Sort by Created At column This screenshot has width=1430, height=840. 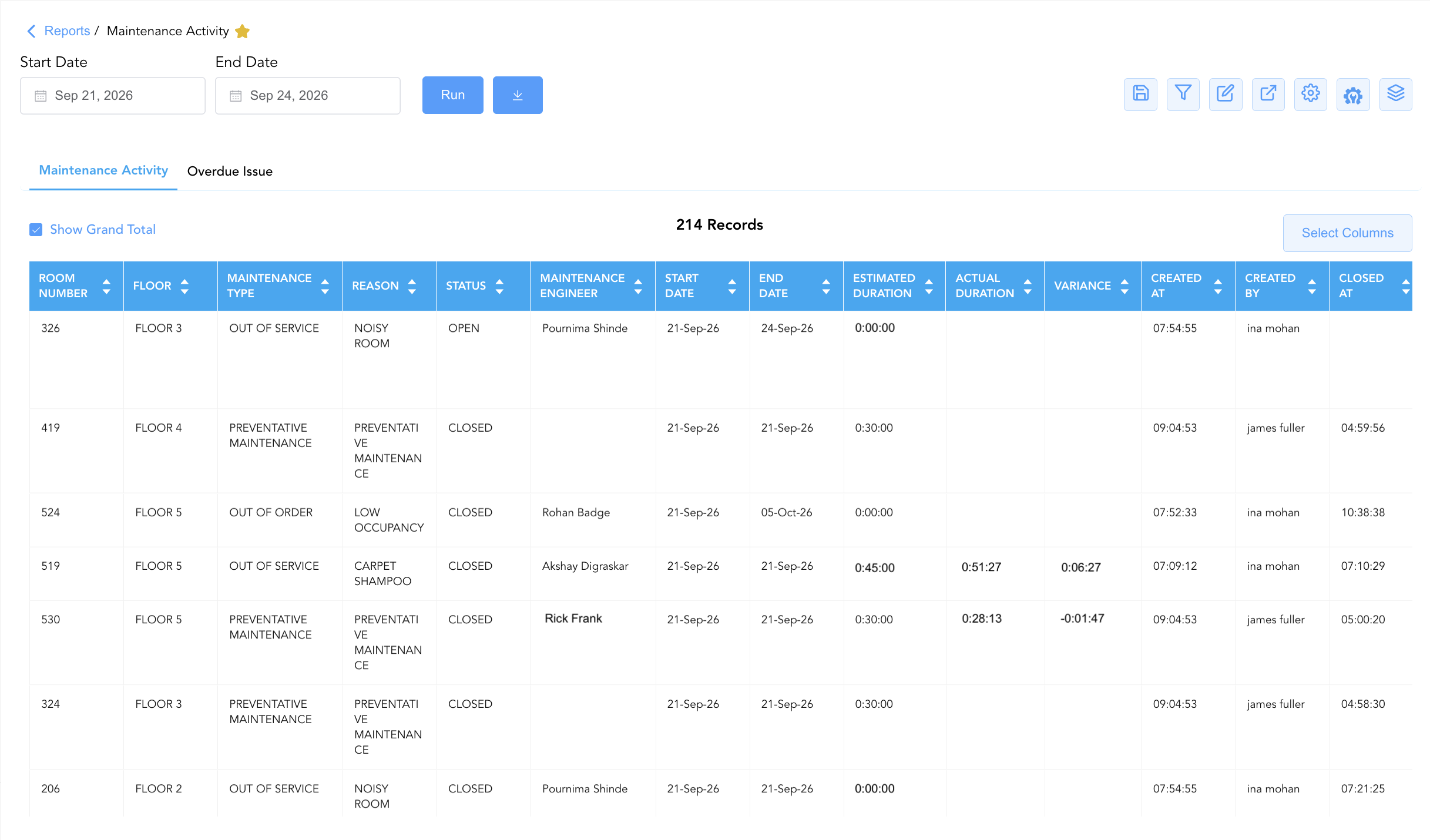pyautogui.click(x=1218, y=286)
